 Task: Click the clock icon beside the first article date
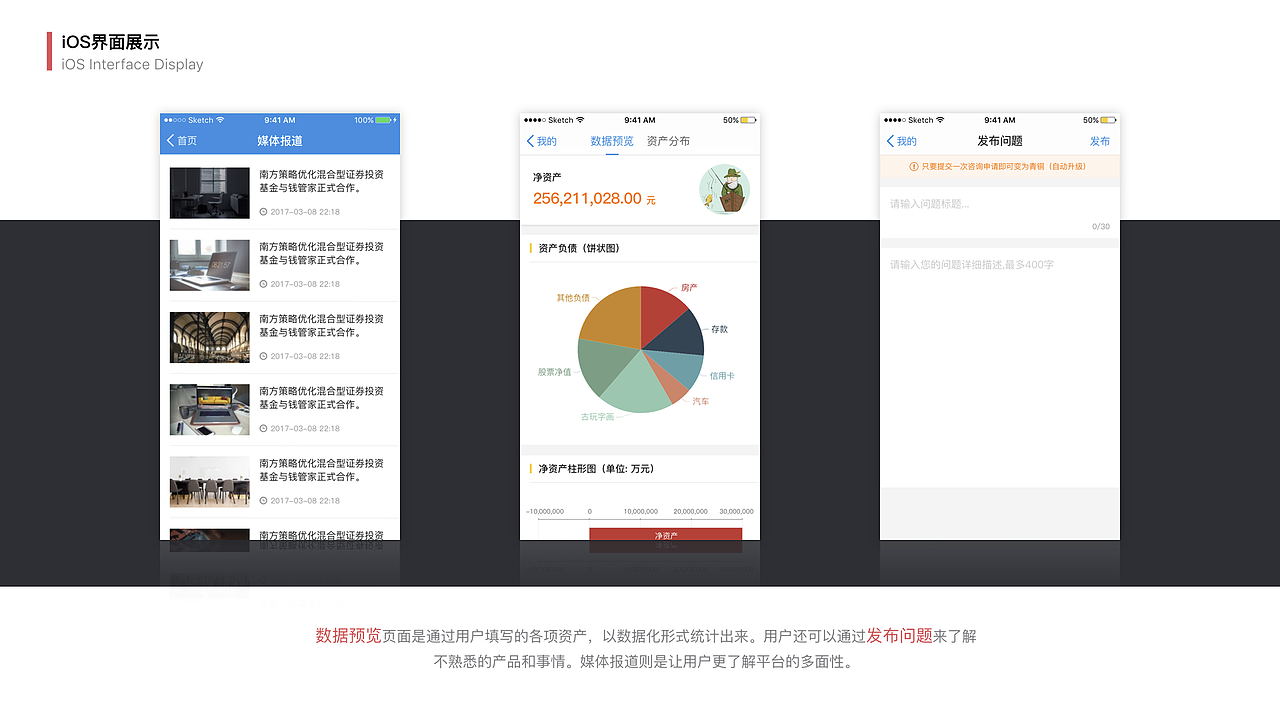pos(263,211)
